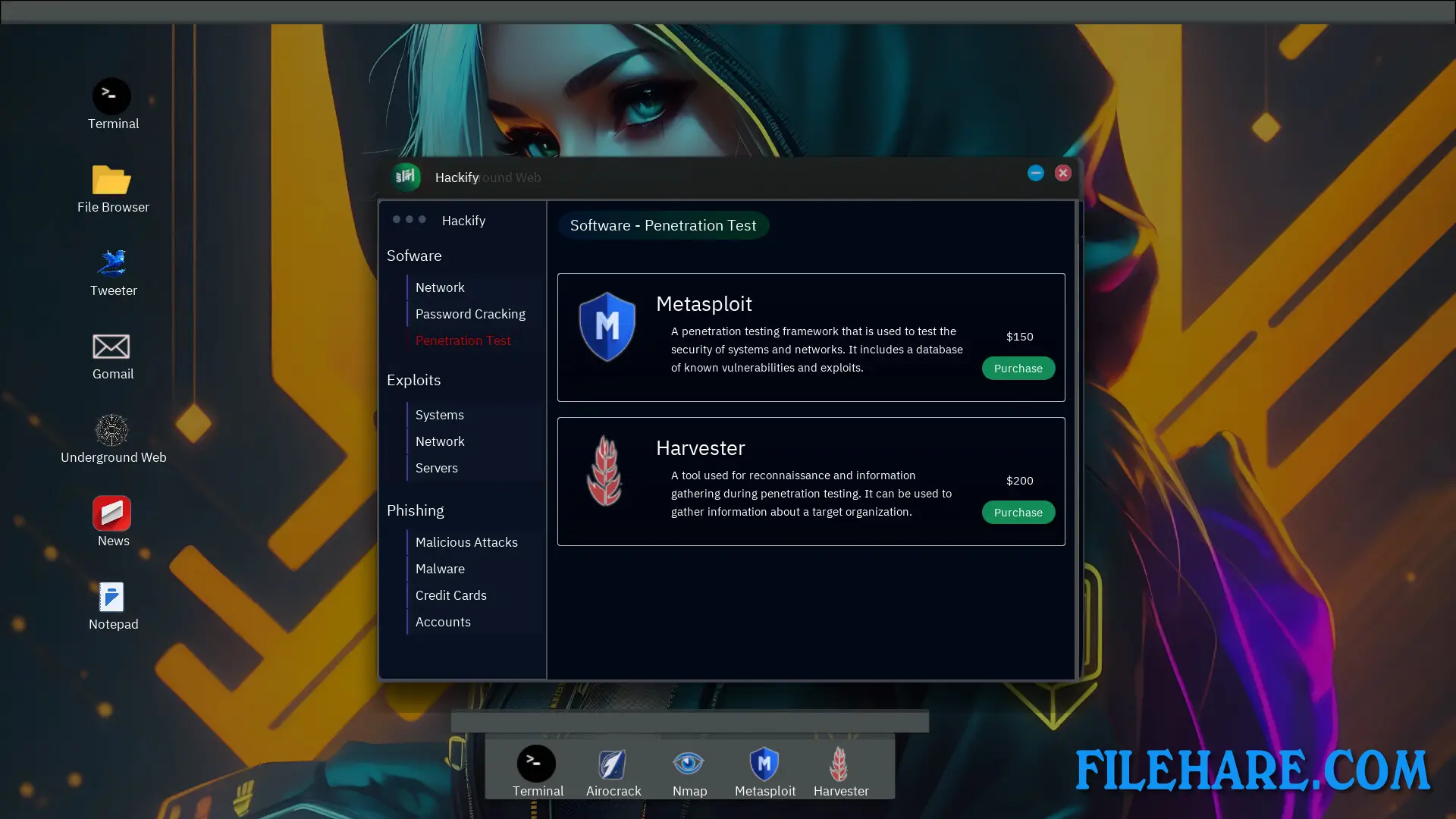Collapse the Phishing section
Viewport: 1456px width, 819px height.
click(x=416, y=510)
